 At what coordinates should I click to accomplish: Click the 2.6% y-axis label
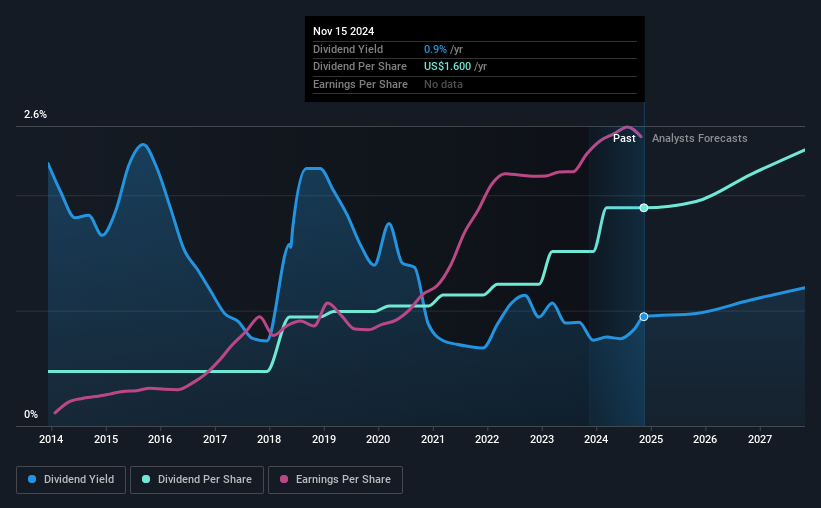pos(35,114)
